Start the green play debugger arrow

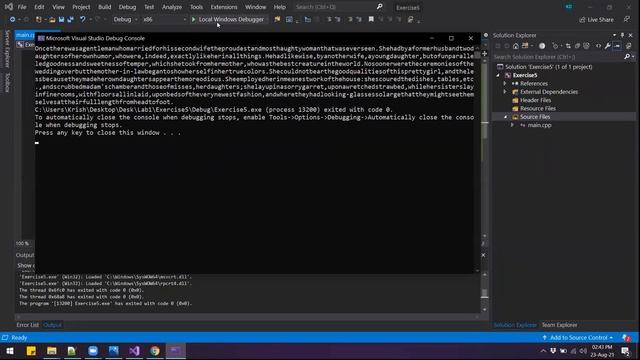[193, 19]
